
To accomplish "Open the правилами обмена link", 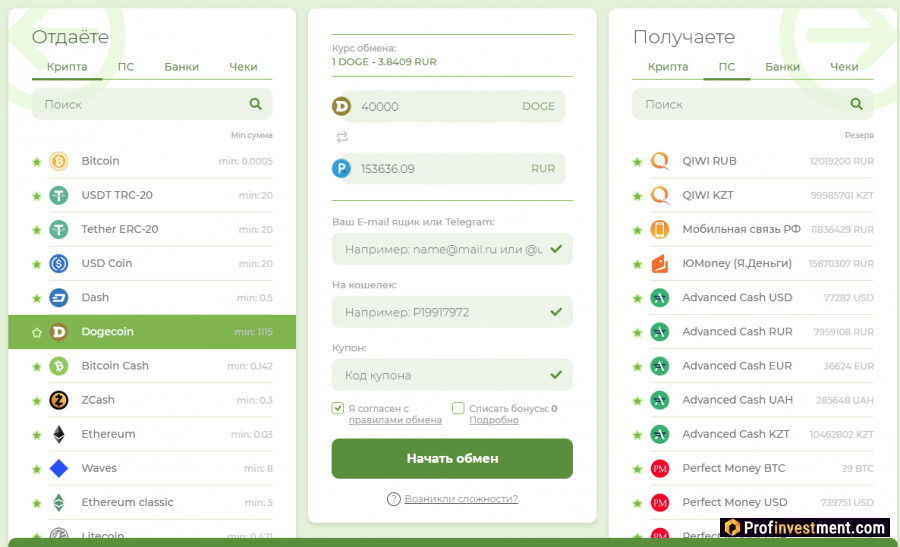I will pyautogui.click(x=395, y=420).
